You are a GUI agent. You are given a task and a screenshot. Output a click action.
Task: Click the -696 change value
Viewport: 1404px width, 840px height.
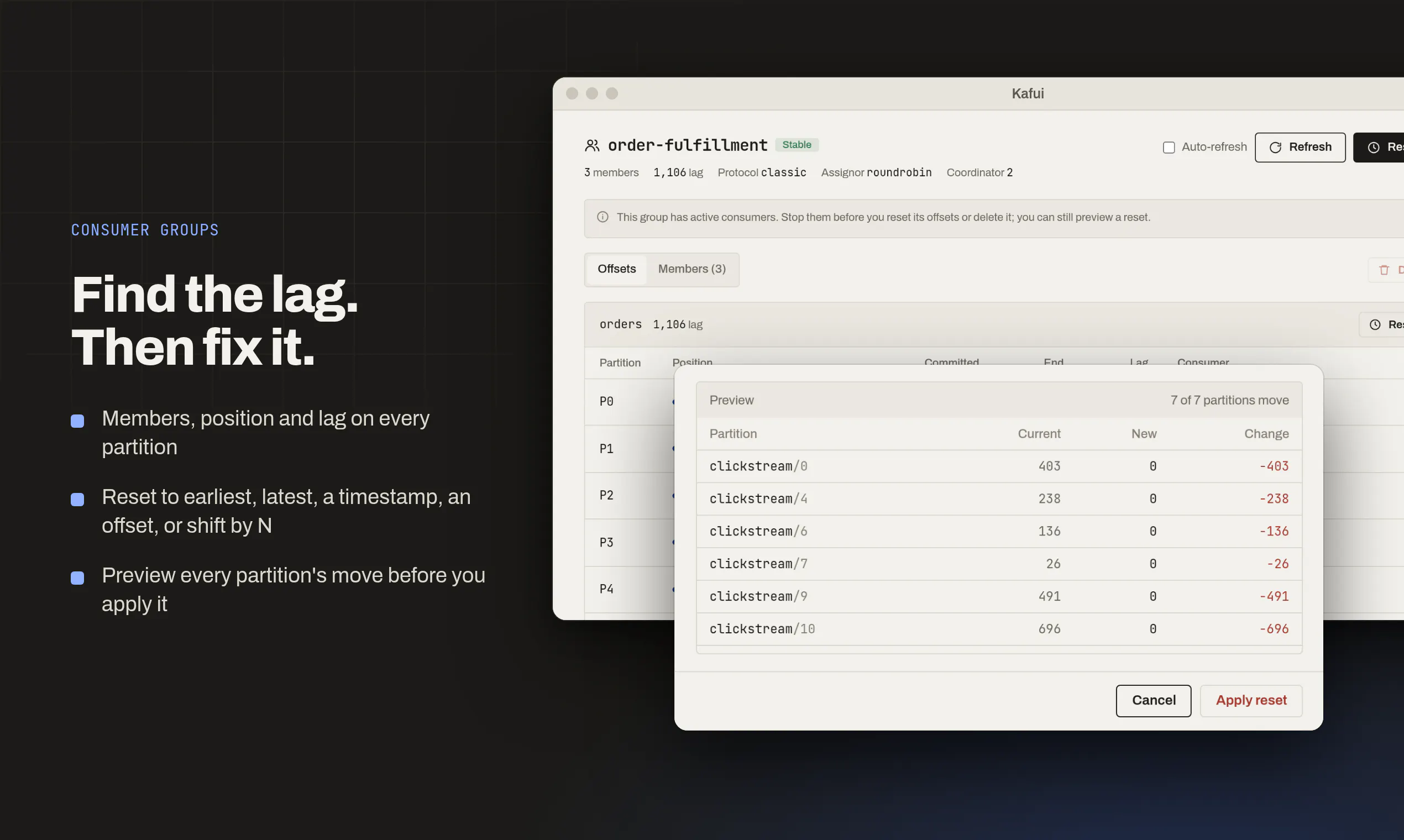(1274, 629)
